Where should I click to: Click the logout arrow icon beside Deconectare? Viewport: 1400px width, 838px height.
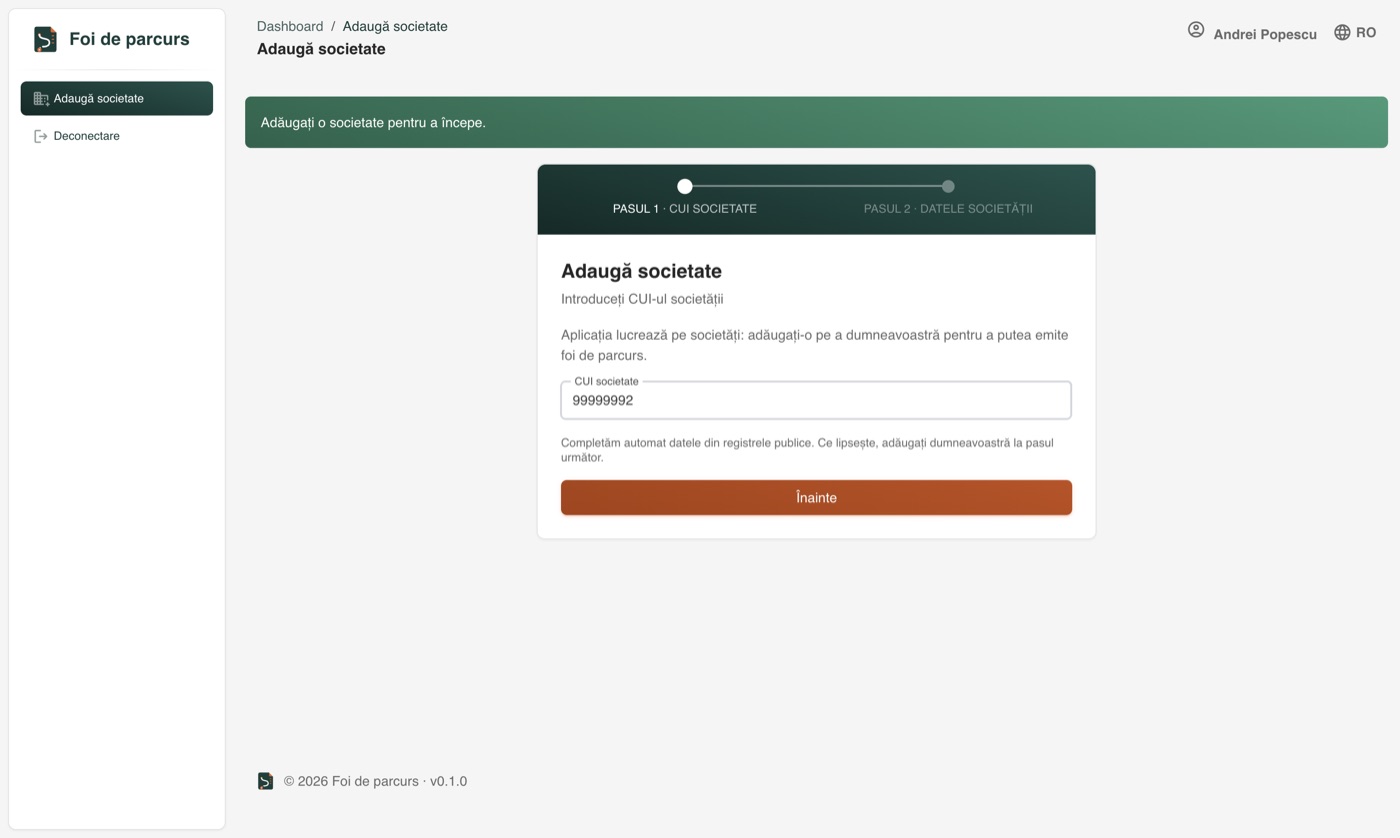pos(41,136)
